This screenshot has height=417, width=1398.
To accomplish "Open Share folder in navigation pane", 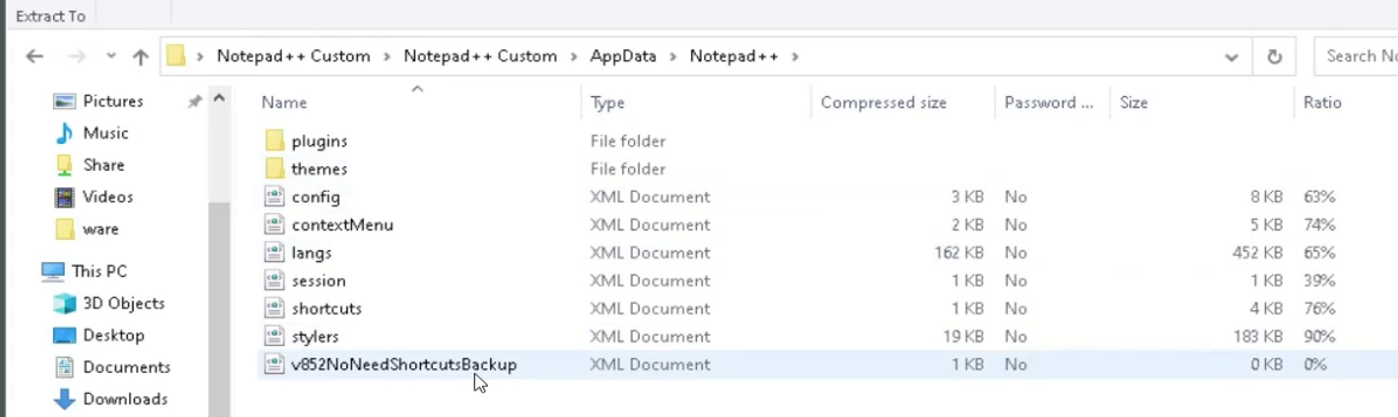I will [103, 165].
